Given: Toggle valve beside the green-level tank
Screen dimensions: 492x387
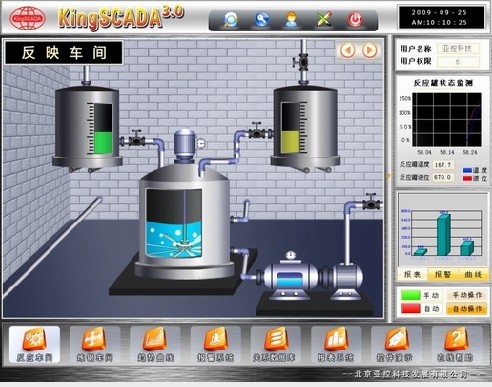Looking at the screenshot, I should point(136,138).
